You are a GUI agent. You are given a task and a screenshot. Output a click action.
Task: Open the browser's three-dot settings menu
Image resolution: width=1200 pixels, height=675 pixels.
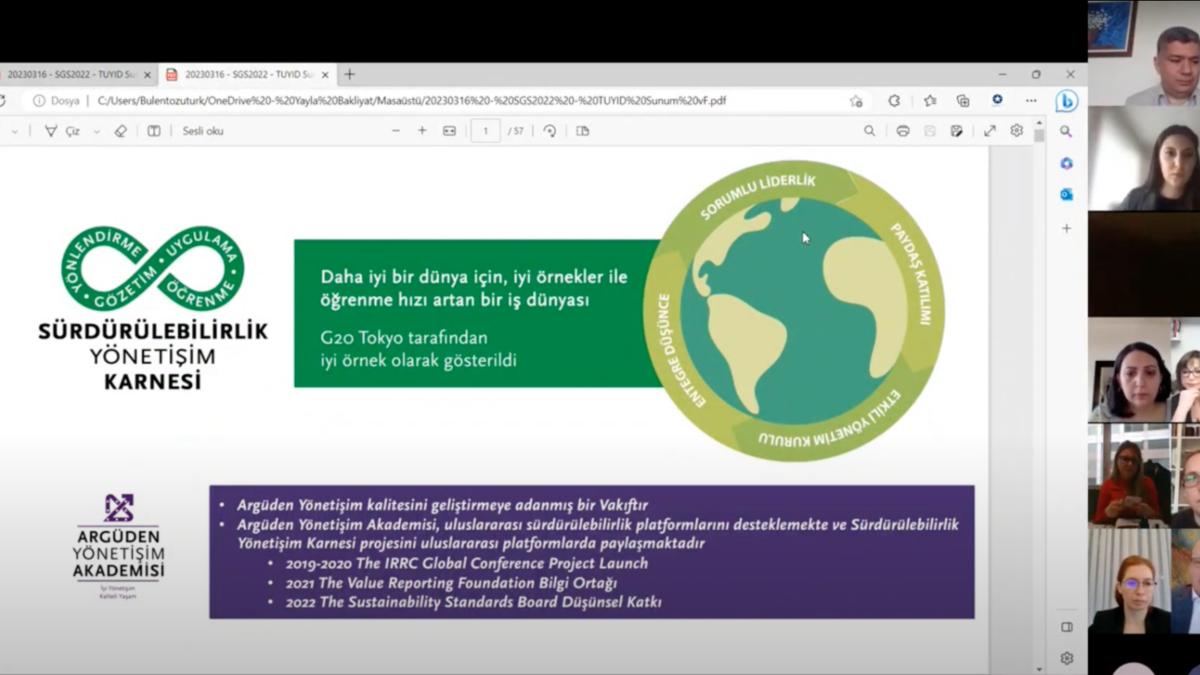1031,101
